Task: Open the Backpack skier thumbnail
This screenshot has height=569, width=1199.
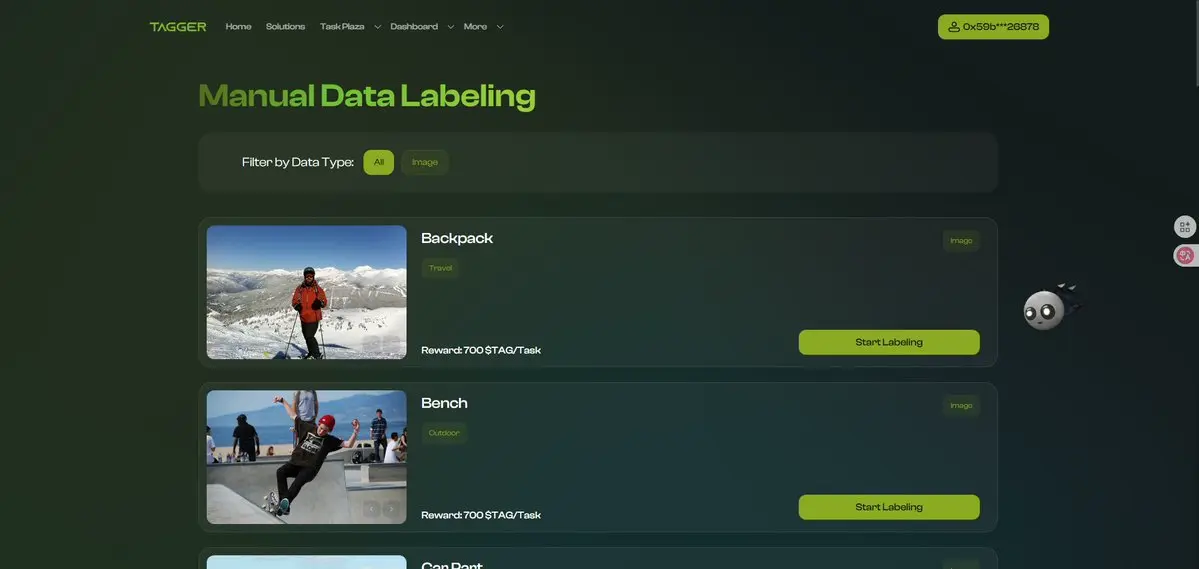Action: click(x=307, y=292)
